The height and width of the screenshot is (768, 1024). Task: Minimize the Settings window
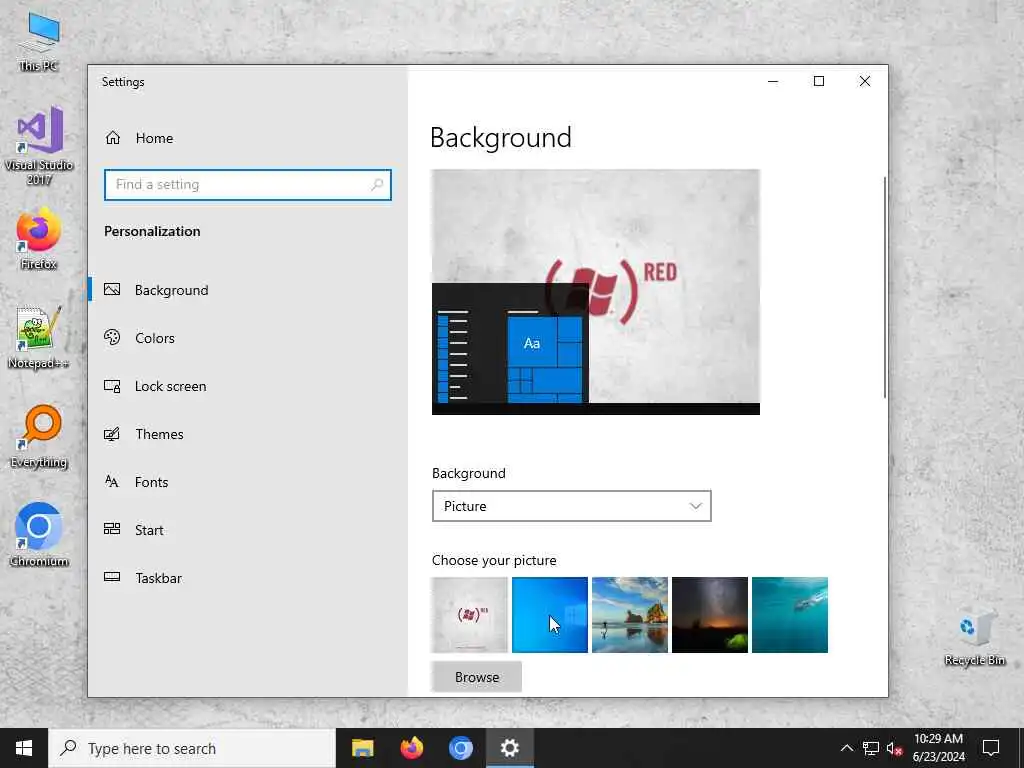pos(773,81)
